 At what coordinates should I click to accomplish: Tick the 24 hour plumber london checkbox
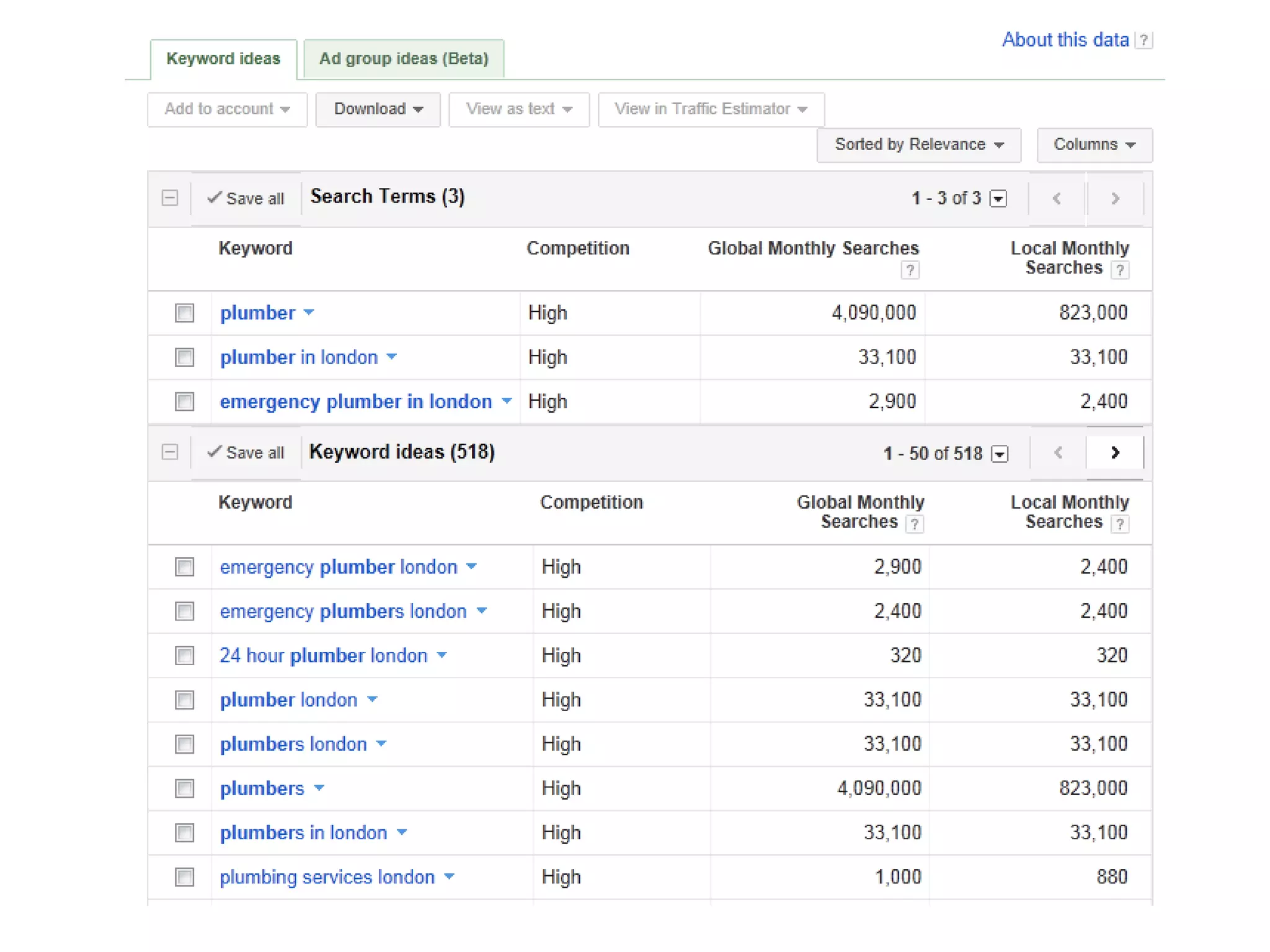(x=184, y=656)
